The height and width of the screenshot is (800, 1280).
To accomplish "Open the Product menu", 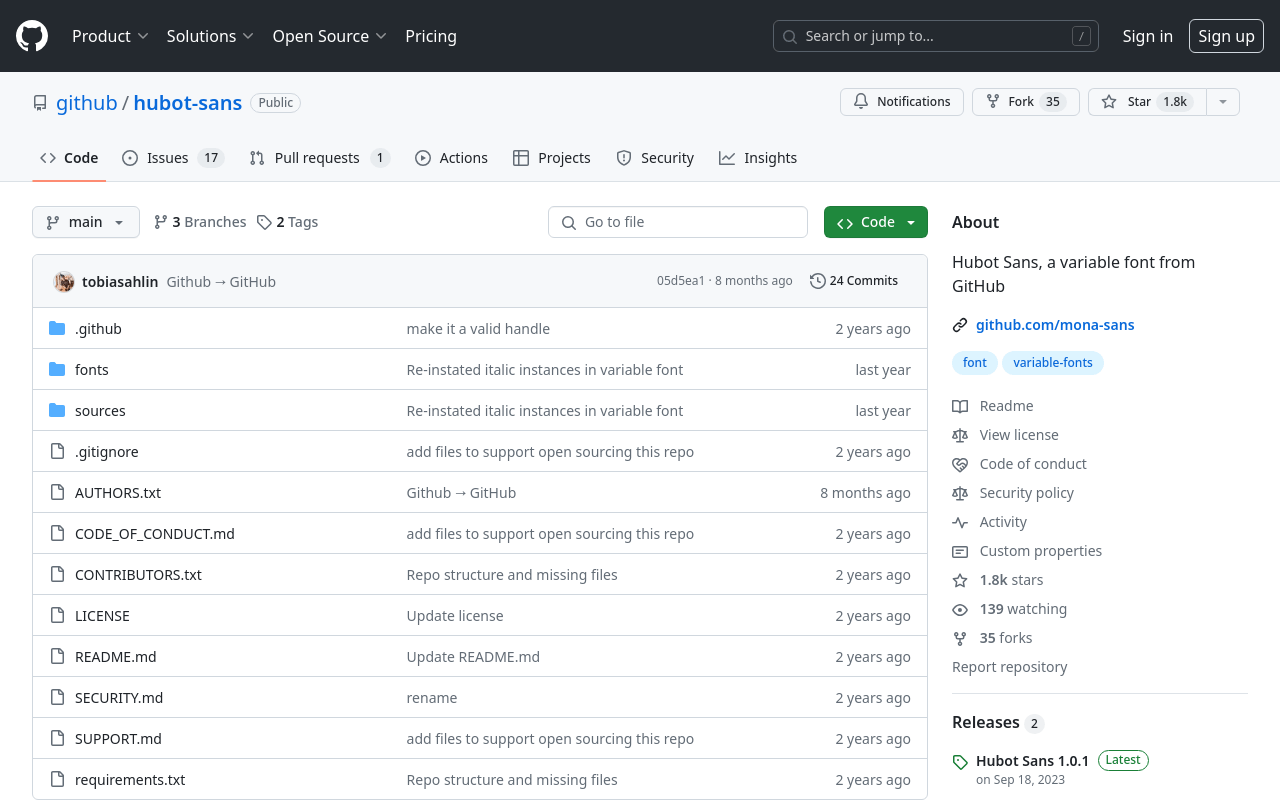I will pos(110,36).
